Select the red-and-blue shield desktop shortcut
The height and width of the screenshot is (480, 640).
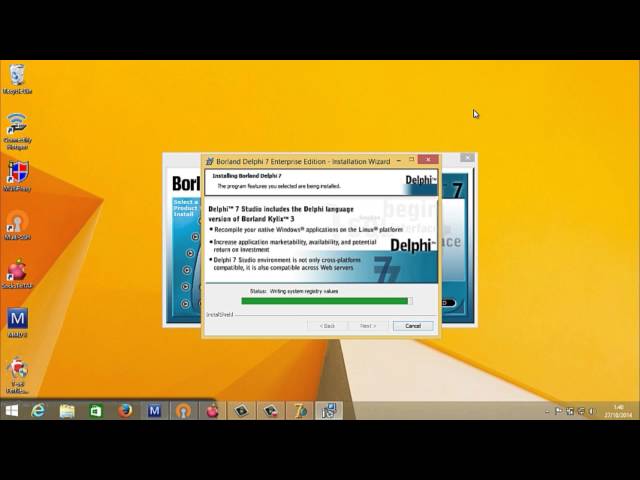(x=17, y=176)
